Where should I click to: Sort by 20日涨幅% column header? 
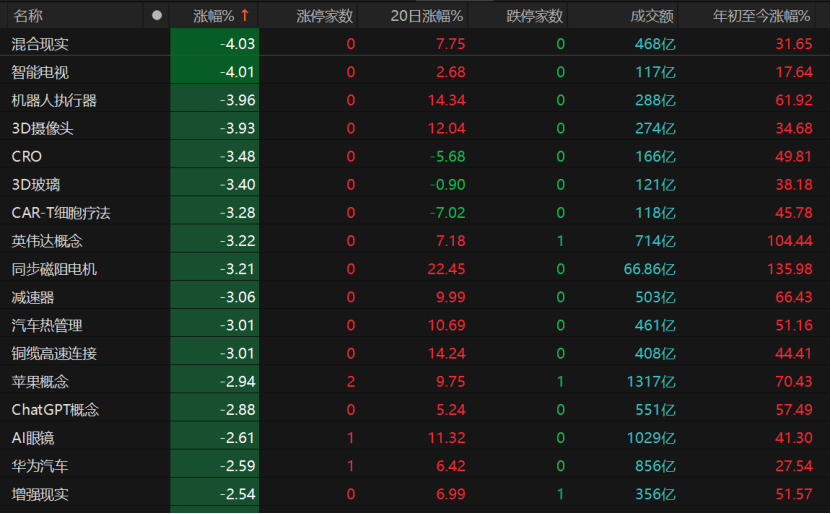(427, 16)
